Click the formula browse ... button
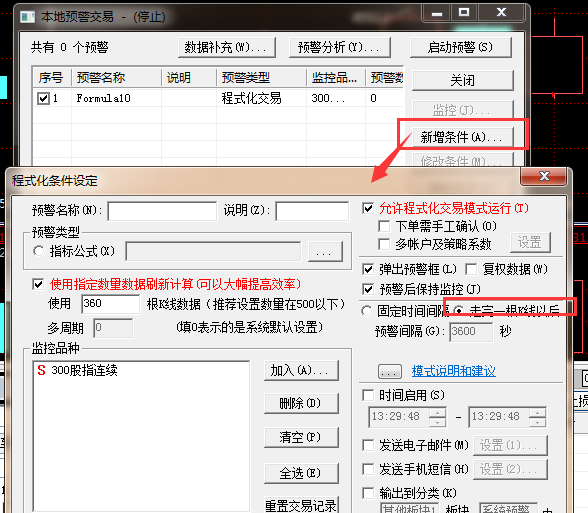Screen dimensions: 588x513 [325, 251]
